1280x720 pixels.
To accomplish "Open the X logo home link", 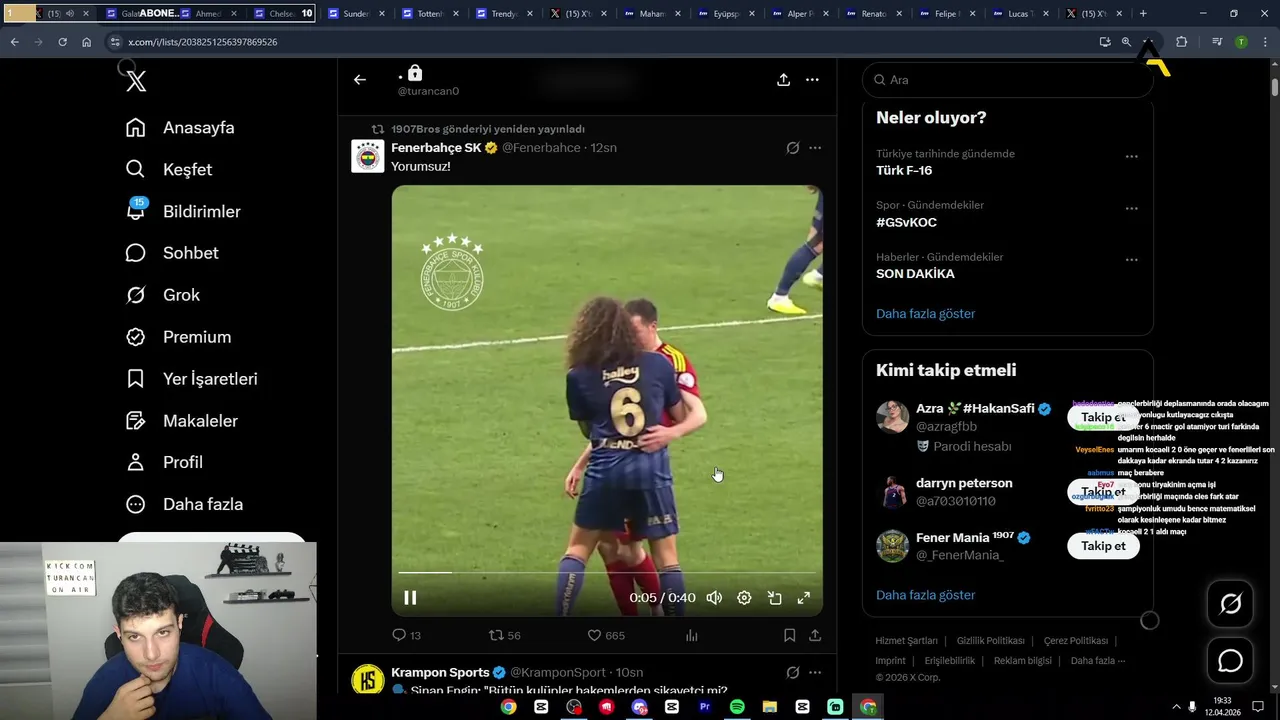I will 136,82.
